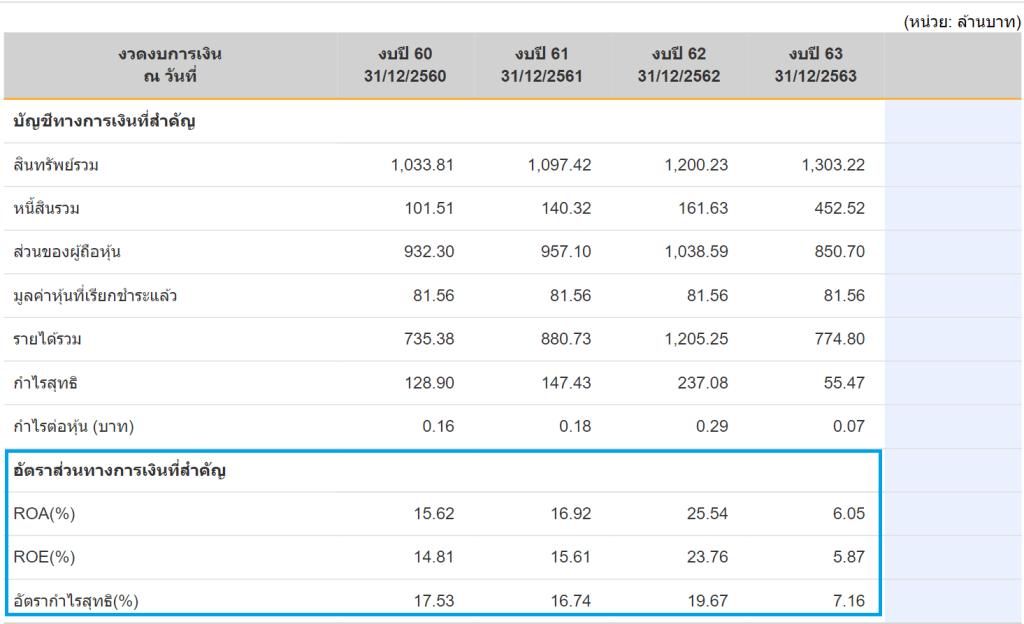The height and width of the screenshot is (624, 1024).
Task: Click the บัญชีทางการเงินที่สำคัญ section heading
Action: point(104,122)
